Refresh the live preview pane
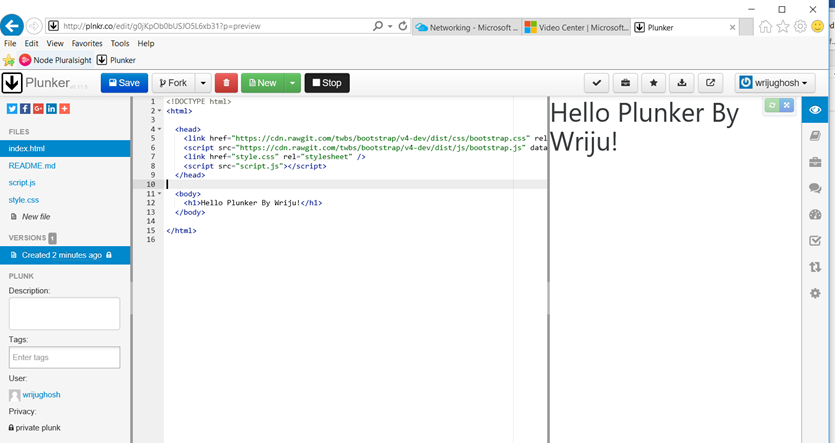Viewport: 835px width, 443px height. tap(772, 105)
